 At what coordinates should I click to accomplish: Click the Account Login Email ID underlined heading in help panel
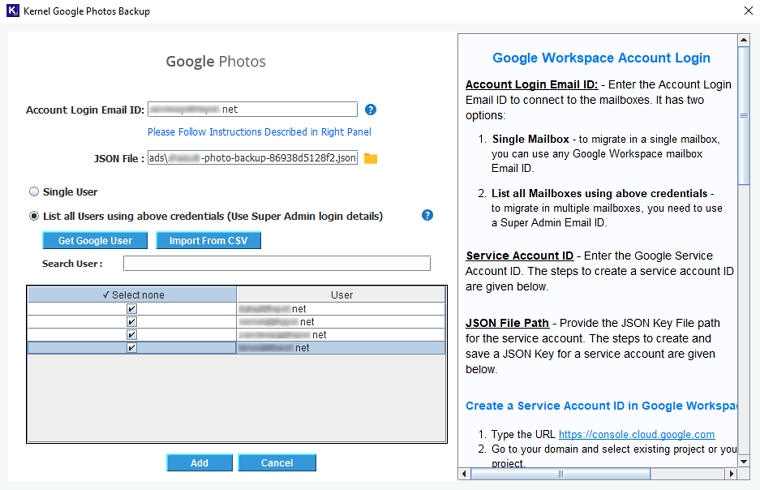532,84
